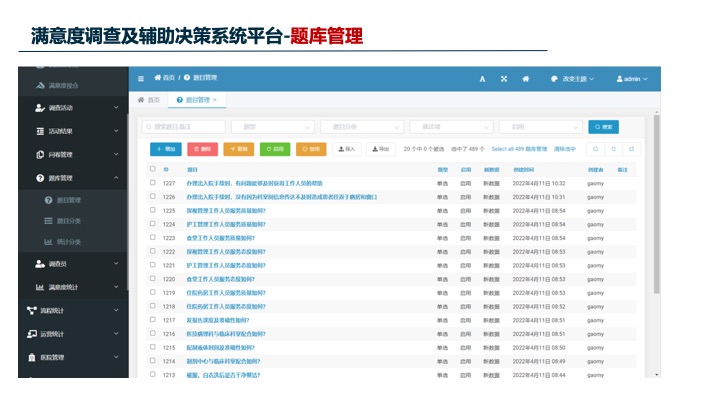
Task: Check the select-all checkbox in table header
Action: (x=151, y=170)
